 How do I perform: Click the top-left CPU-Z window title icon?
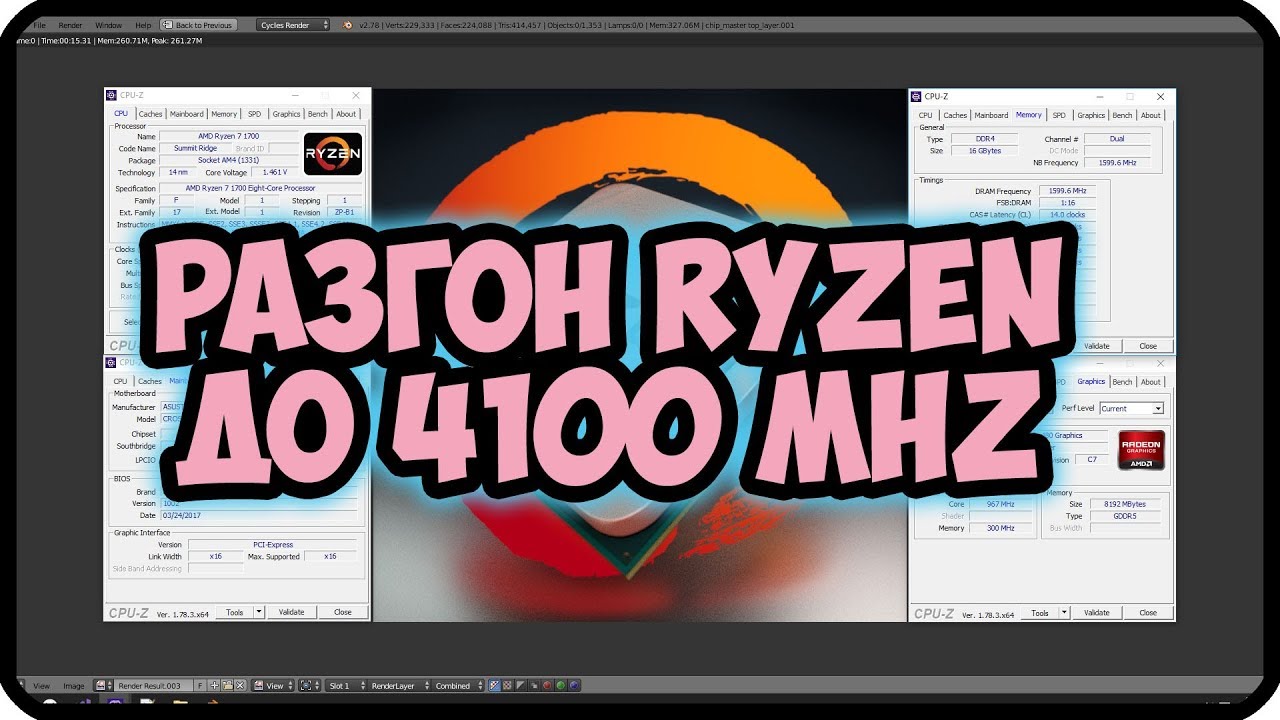click(x=112, y=96)
